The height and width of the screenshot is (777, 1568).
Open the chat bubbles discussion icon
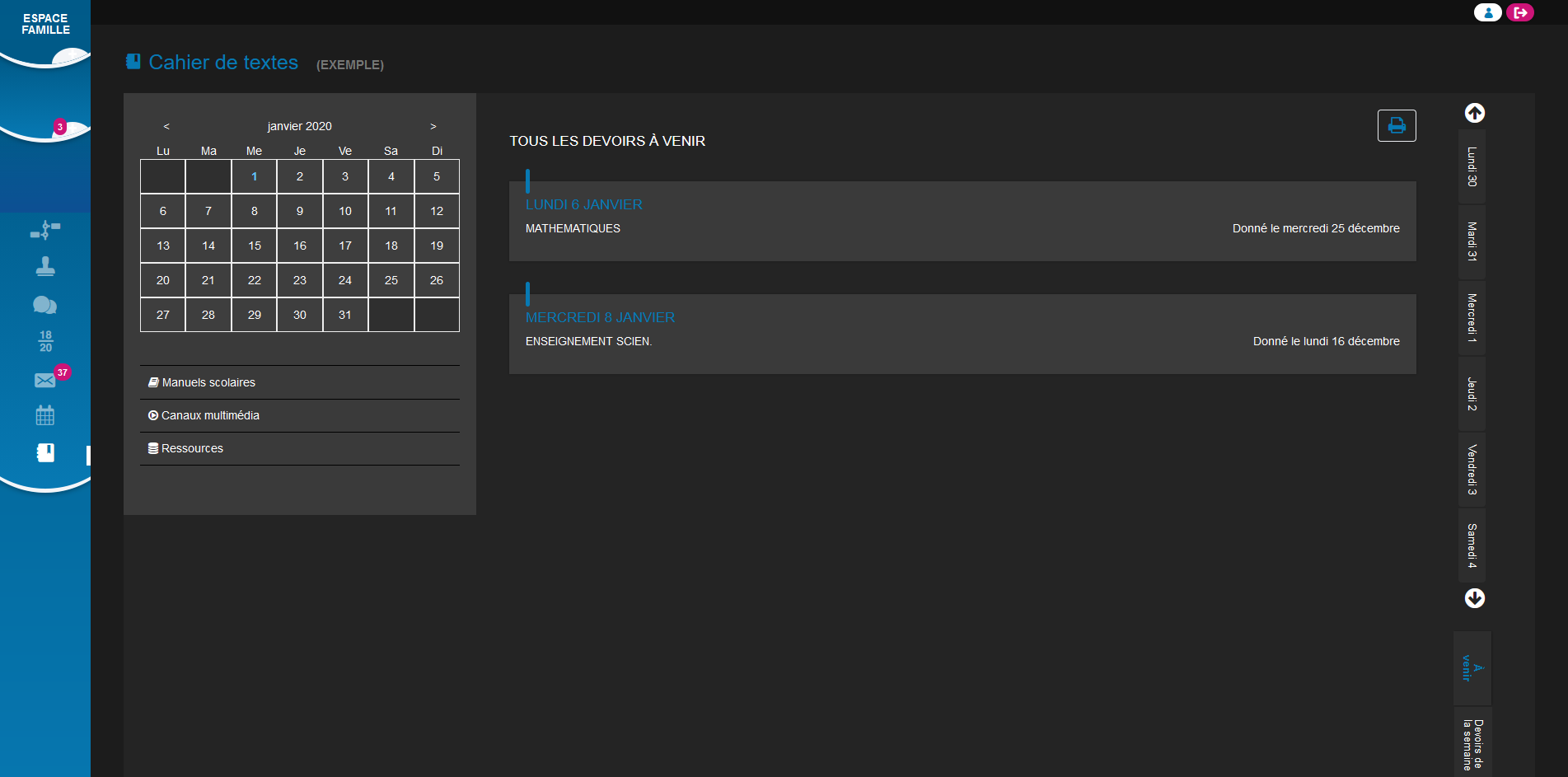tap(45, 306)
